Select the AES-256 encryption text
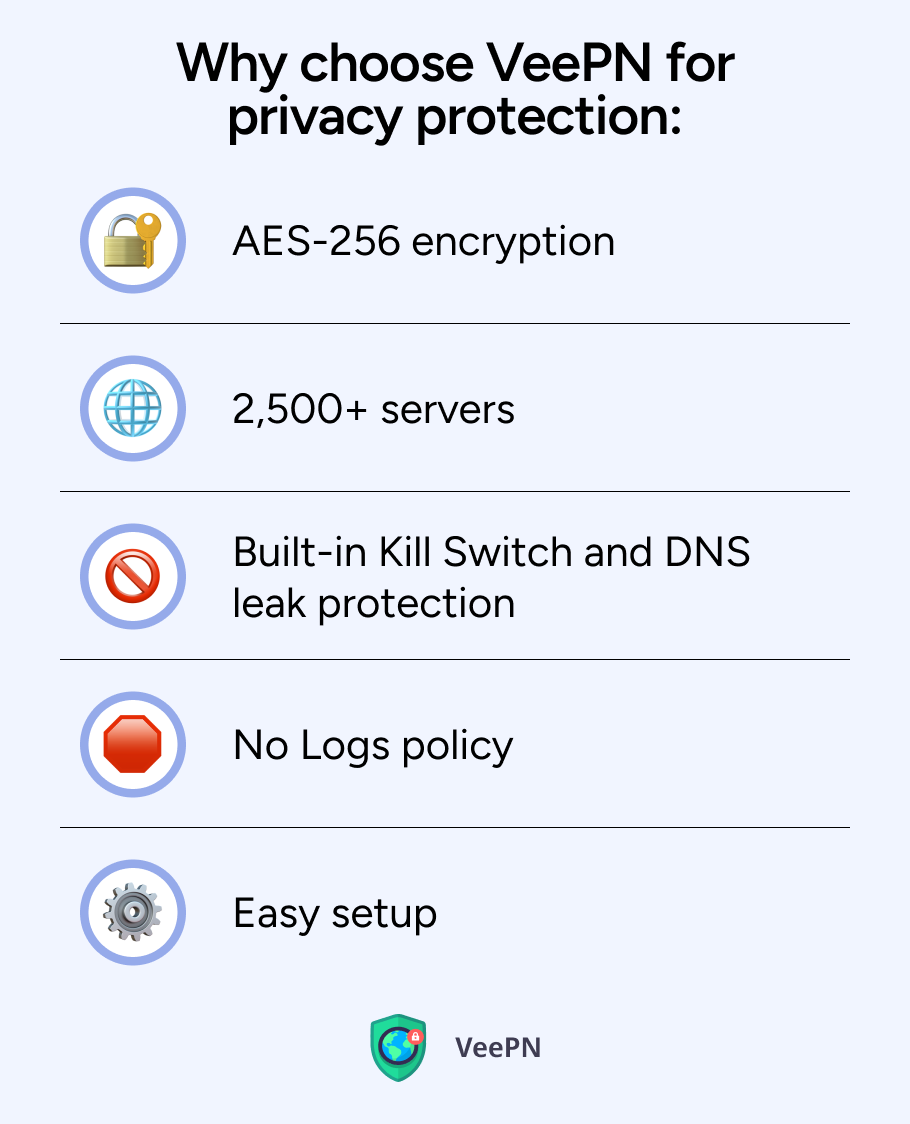The height and width of the screenshot is (1124, 910). click(424, 242)
